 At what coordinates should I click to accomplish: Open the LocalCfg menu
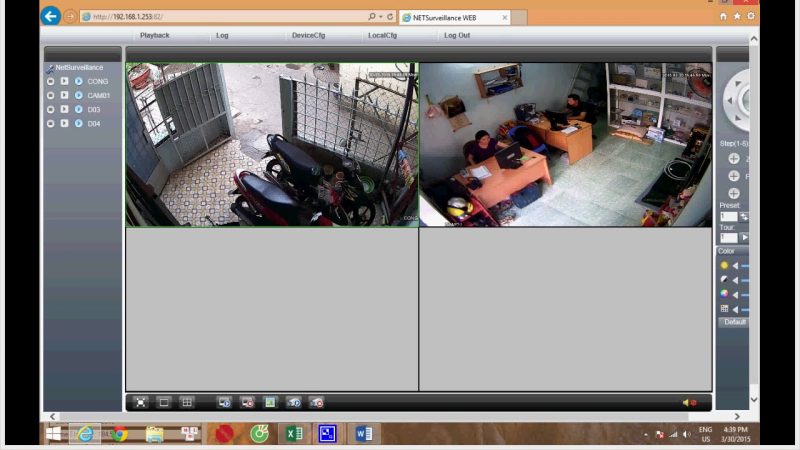[382, 35]
